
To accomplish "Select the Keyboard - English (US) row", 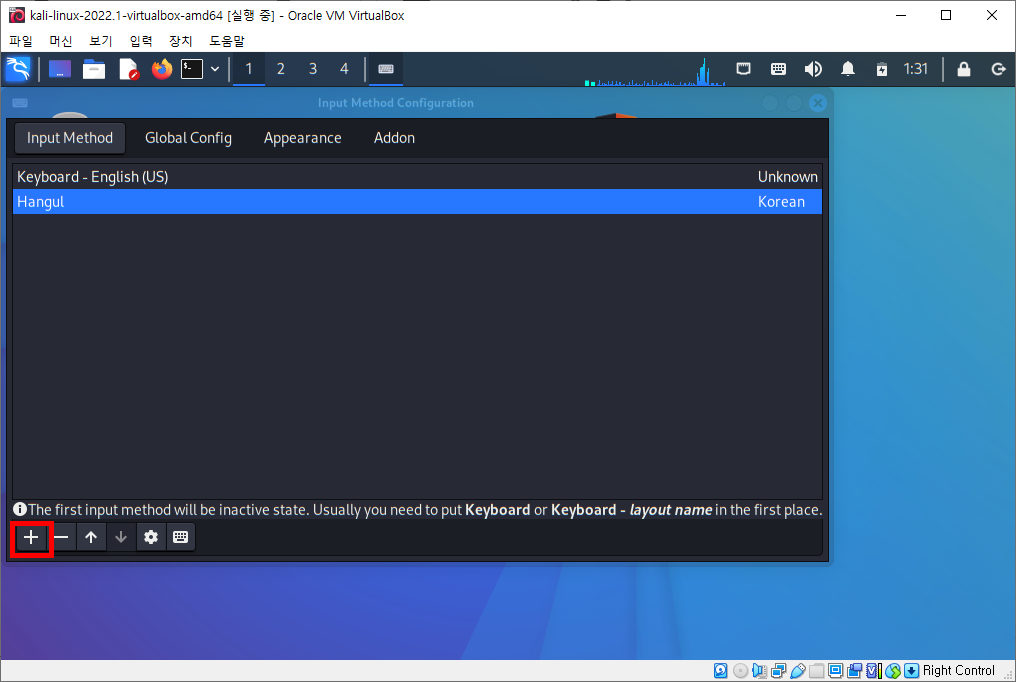I will pyautogui.click(x=417, y=177).
